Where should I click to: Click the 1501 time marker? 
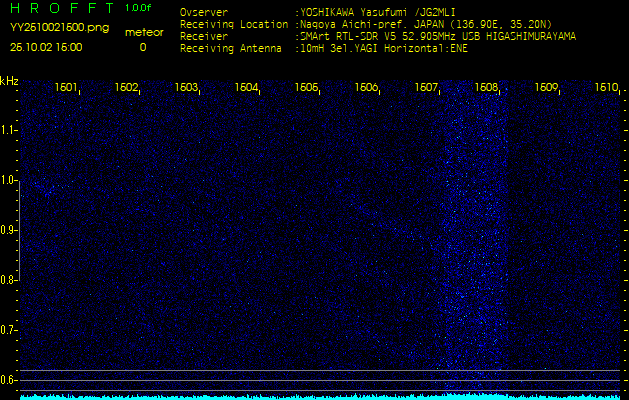click(66, 87)
